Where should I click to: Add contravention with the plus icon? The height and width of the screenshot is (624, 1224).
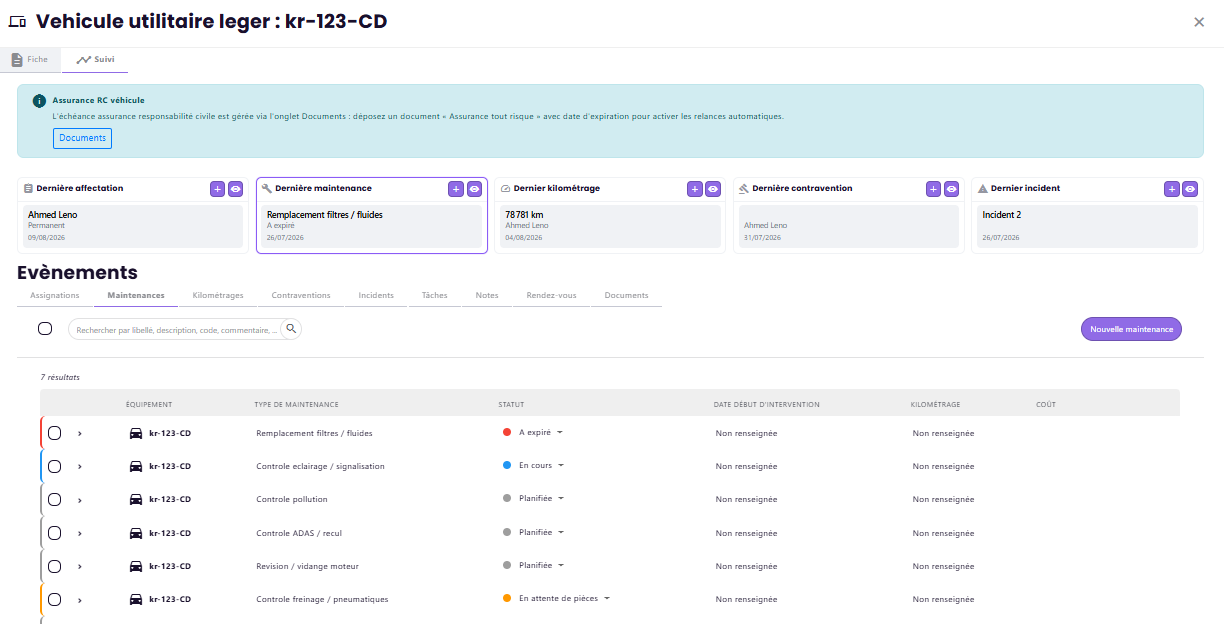click(x=933, y=189)
